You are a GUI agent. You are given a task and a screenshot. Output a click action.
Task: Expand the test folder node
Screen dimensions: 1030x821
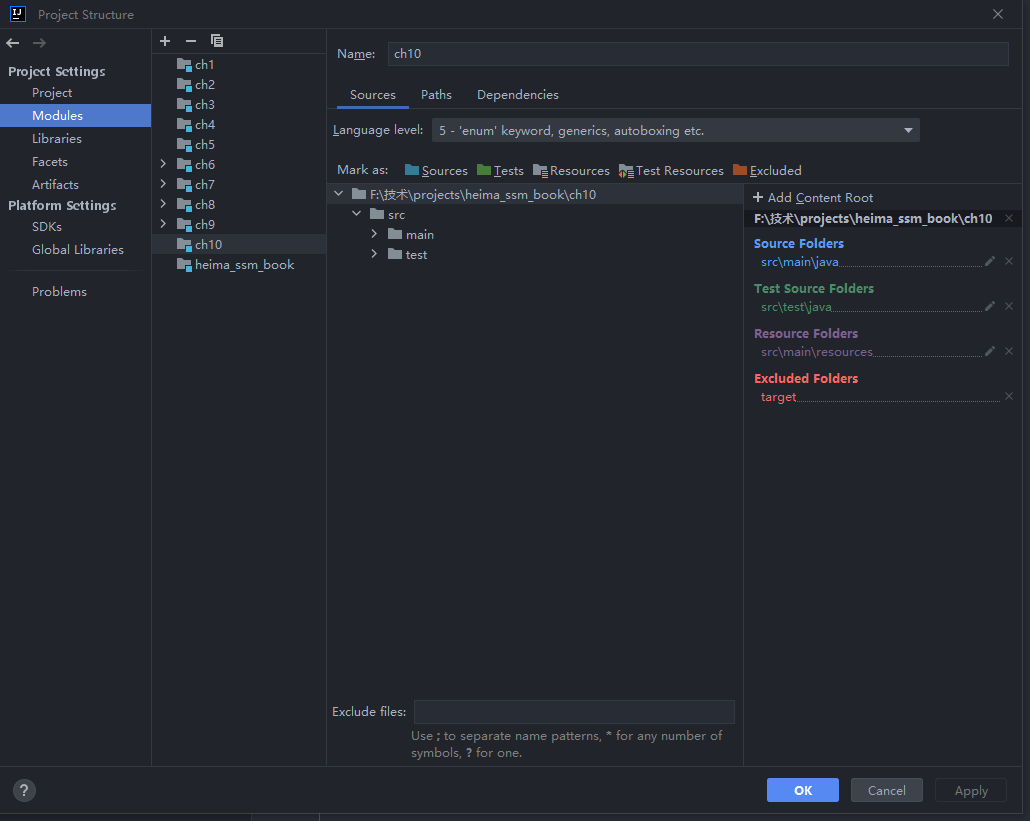click(374, 254)
